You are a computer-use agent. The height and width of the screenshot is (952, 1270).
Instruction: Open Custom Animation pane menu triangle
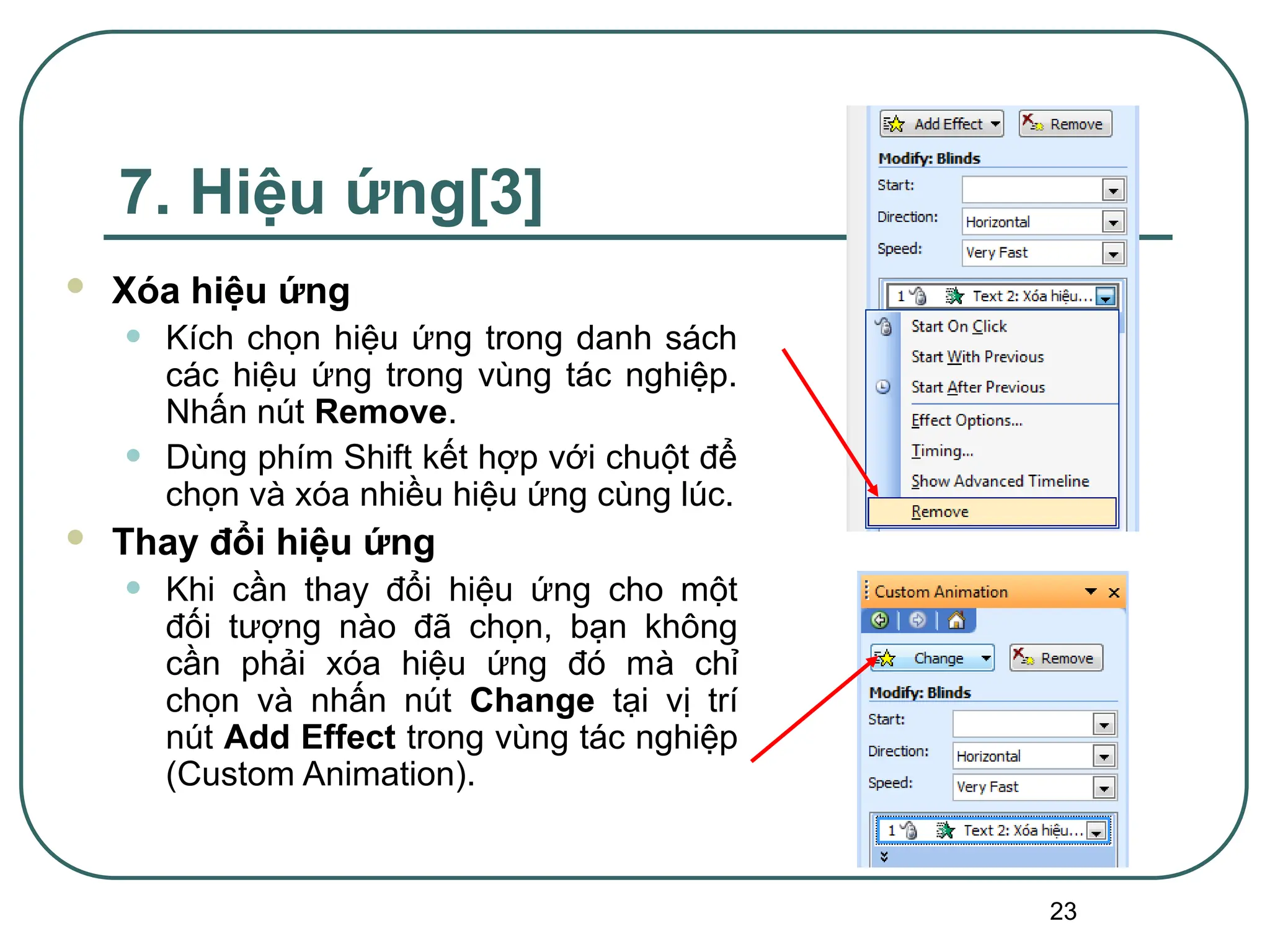(x=1091, y=592)
